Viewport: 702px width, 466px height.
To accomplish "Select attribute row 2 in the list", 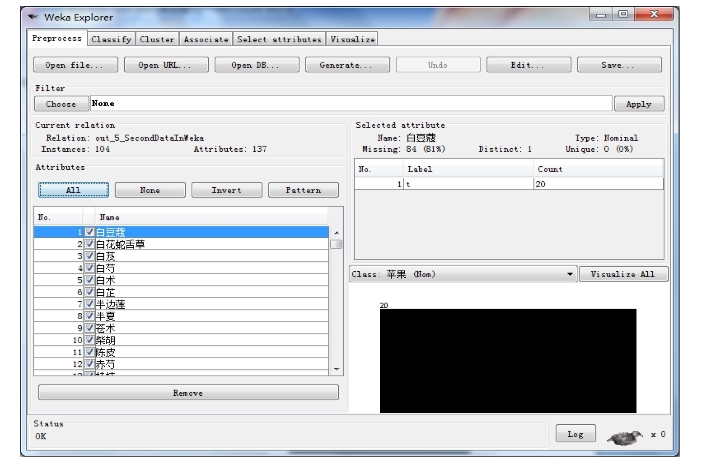I will (x=181, y=244).
